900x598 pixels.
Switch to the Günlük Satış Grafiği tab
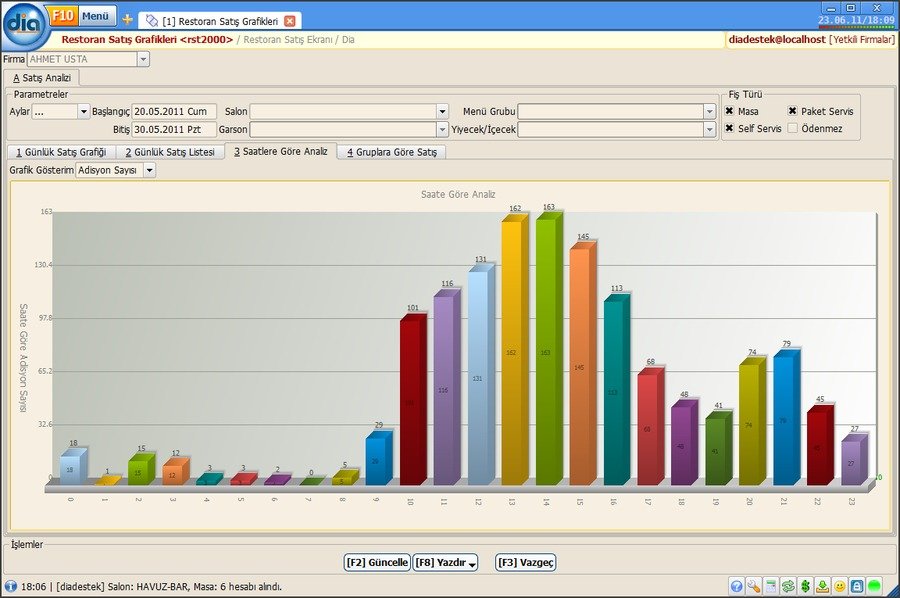point(61,152)
